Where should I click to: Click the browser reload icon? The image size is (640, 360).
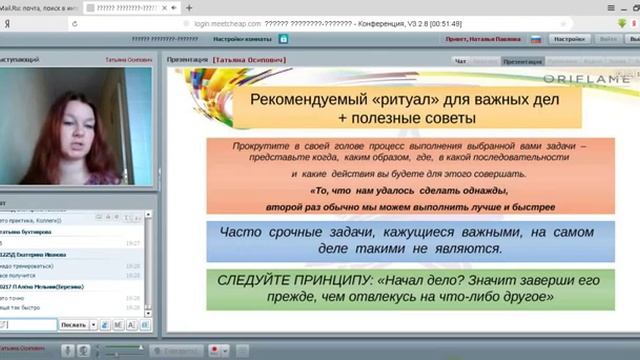point(75,24)
